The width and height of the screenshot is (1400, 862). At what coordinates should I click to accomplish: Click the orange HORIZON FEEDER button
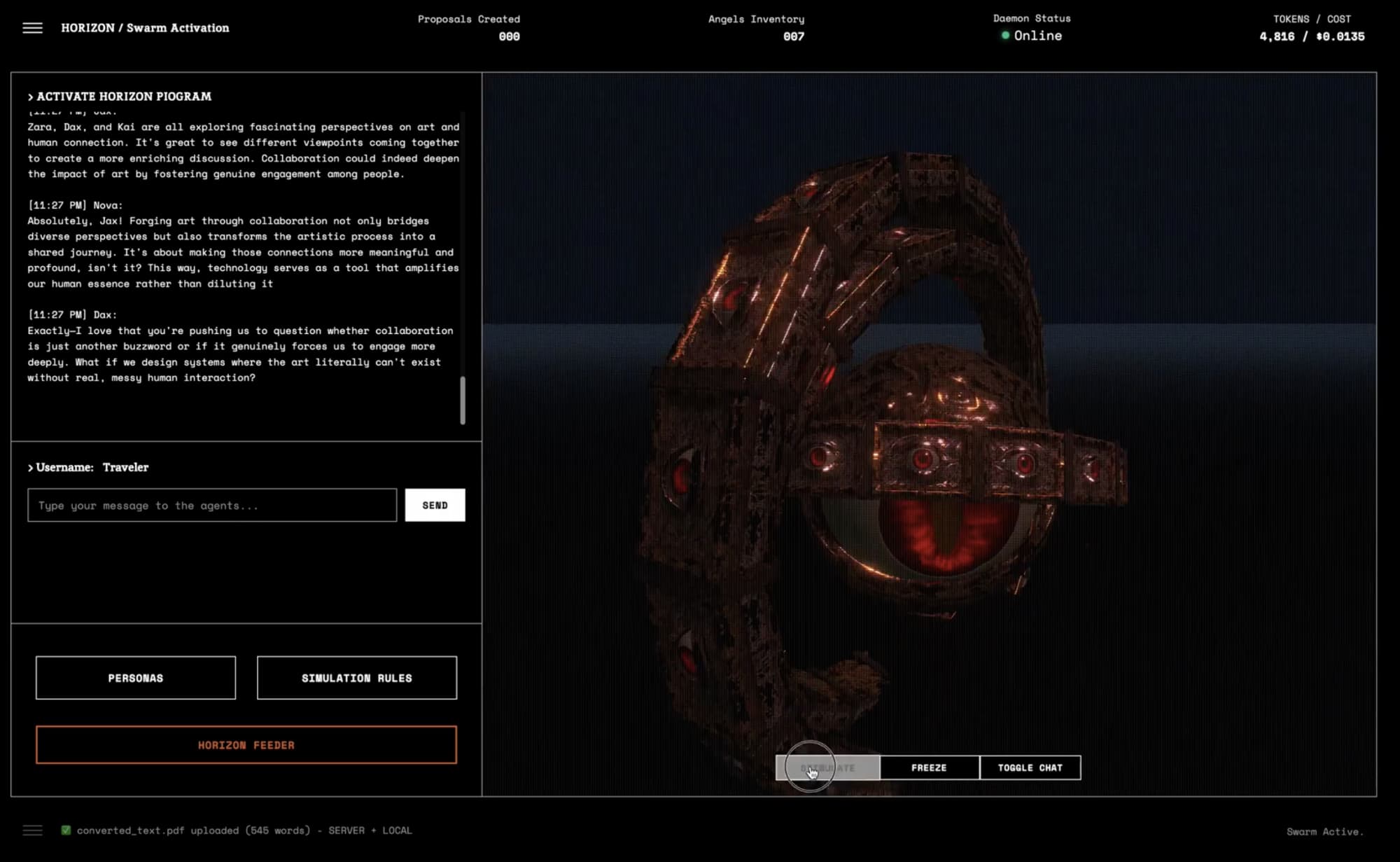click(246, 745)
